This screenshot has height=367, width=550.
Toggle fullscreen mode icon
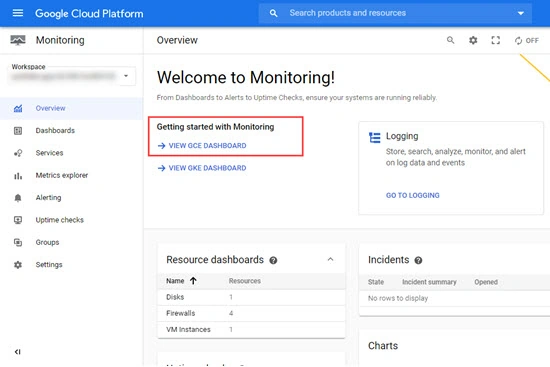pyautogui.click(x=496, y=40)
